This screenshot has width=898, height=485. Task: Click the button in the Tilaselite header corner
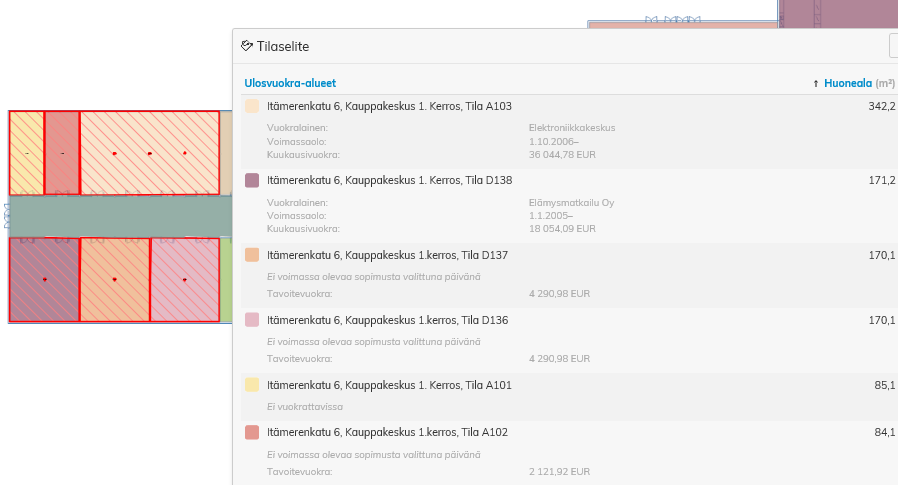(x=893, y=46)
